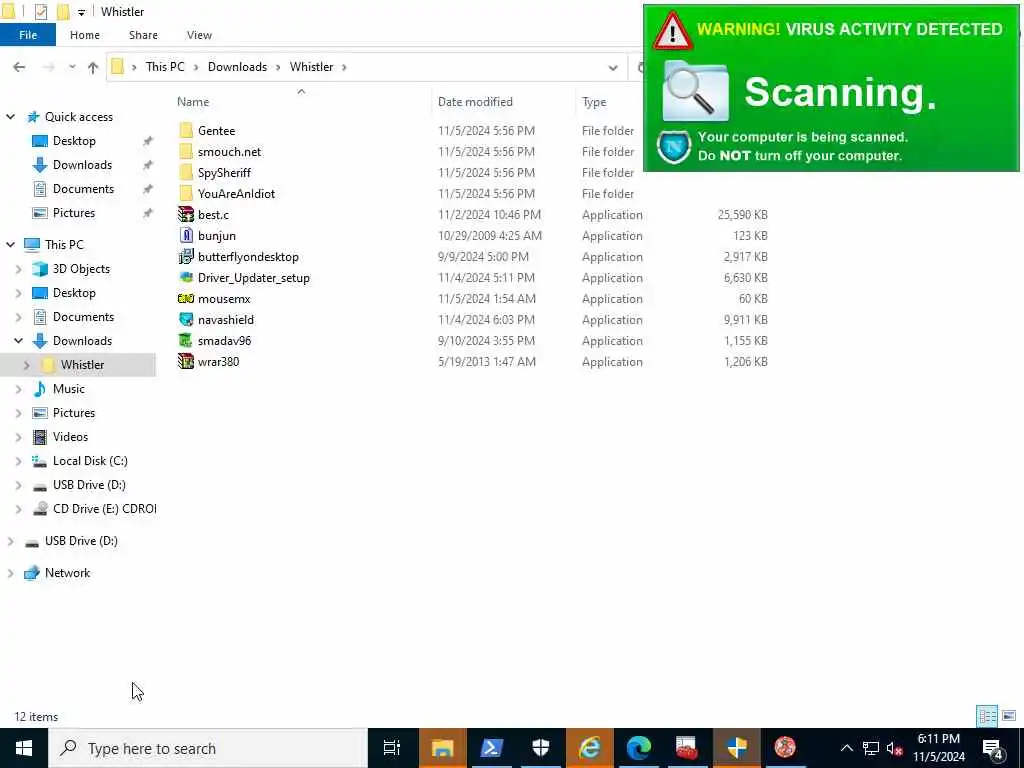Select Pictures under Quick access
1024x768 pixels.
point(73,213)
